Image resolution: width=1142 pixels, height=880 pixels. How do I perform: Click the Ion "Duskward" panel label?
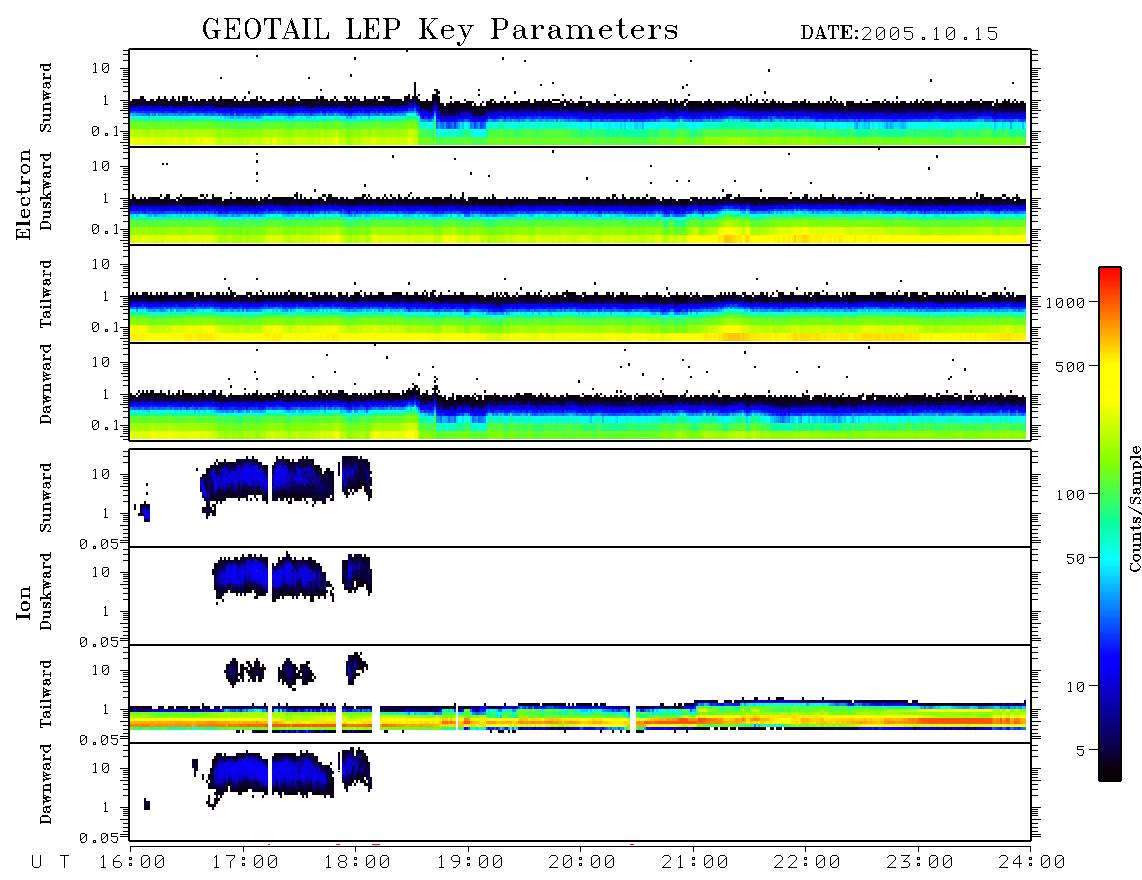pos(46,591)
